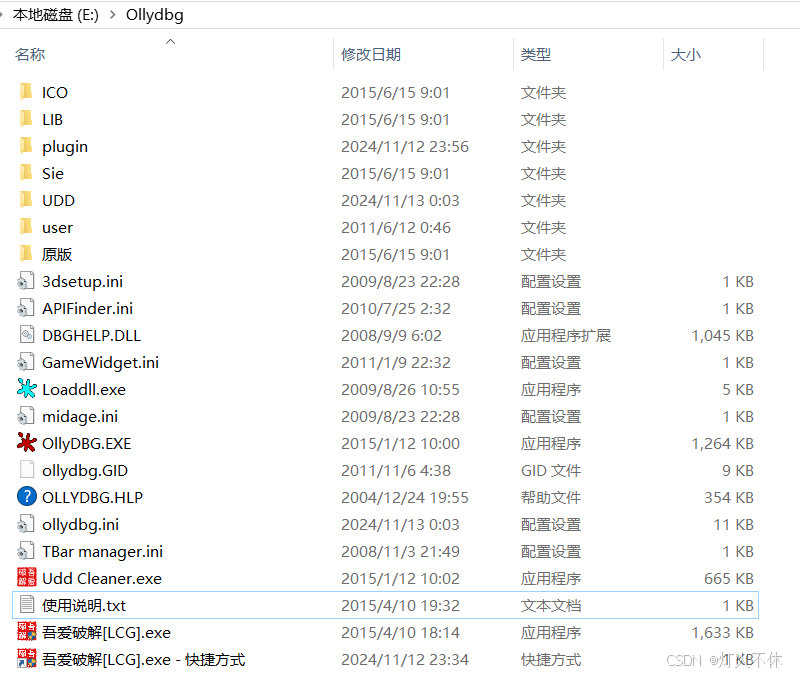Sort files by 修改日期 column header

pyautogui.click(x=371, y=54)
